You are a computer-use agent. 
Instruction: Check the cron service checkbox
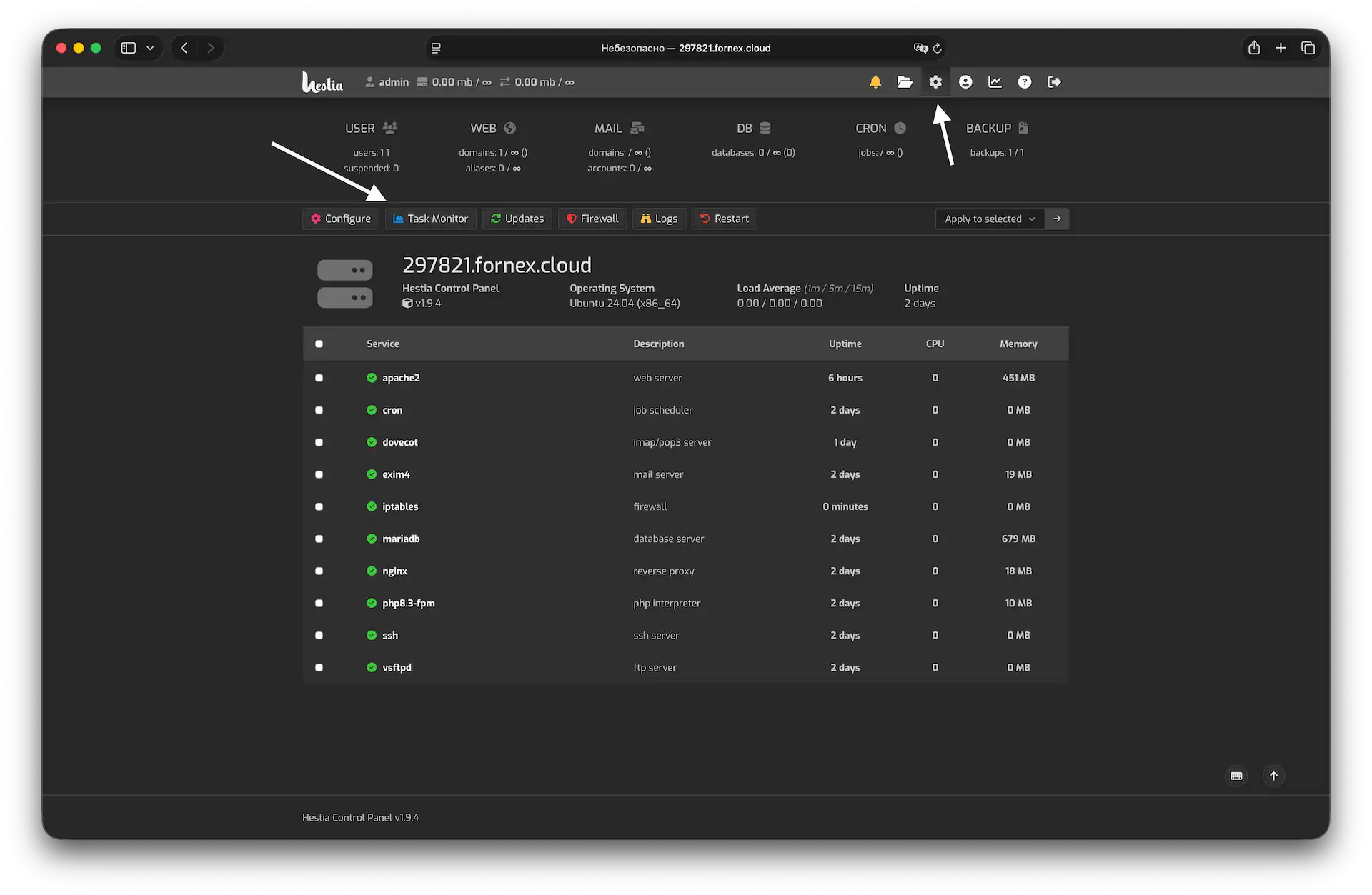[x=319, y=410]
